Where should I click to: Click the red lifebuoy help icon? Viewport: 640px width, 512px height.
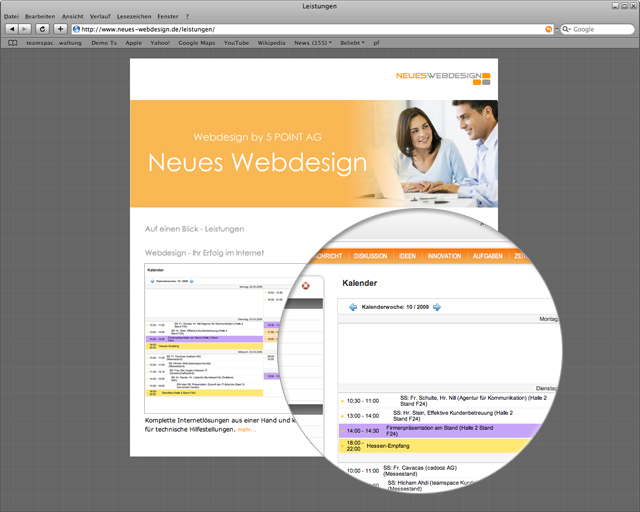tap(306, 285)
